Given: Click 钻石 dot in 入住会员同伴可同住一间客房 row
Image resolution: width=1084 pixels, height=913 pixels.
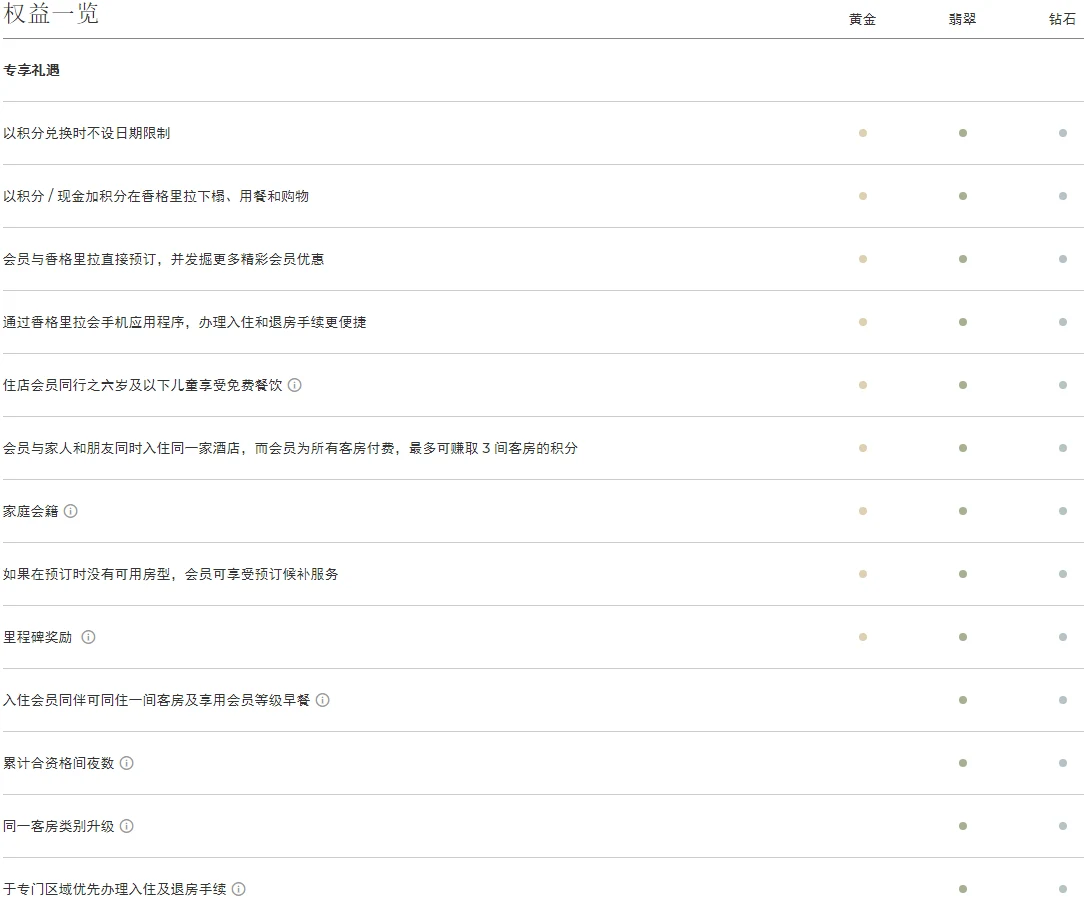Looking at the screenshot, I should (1063, 700).
